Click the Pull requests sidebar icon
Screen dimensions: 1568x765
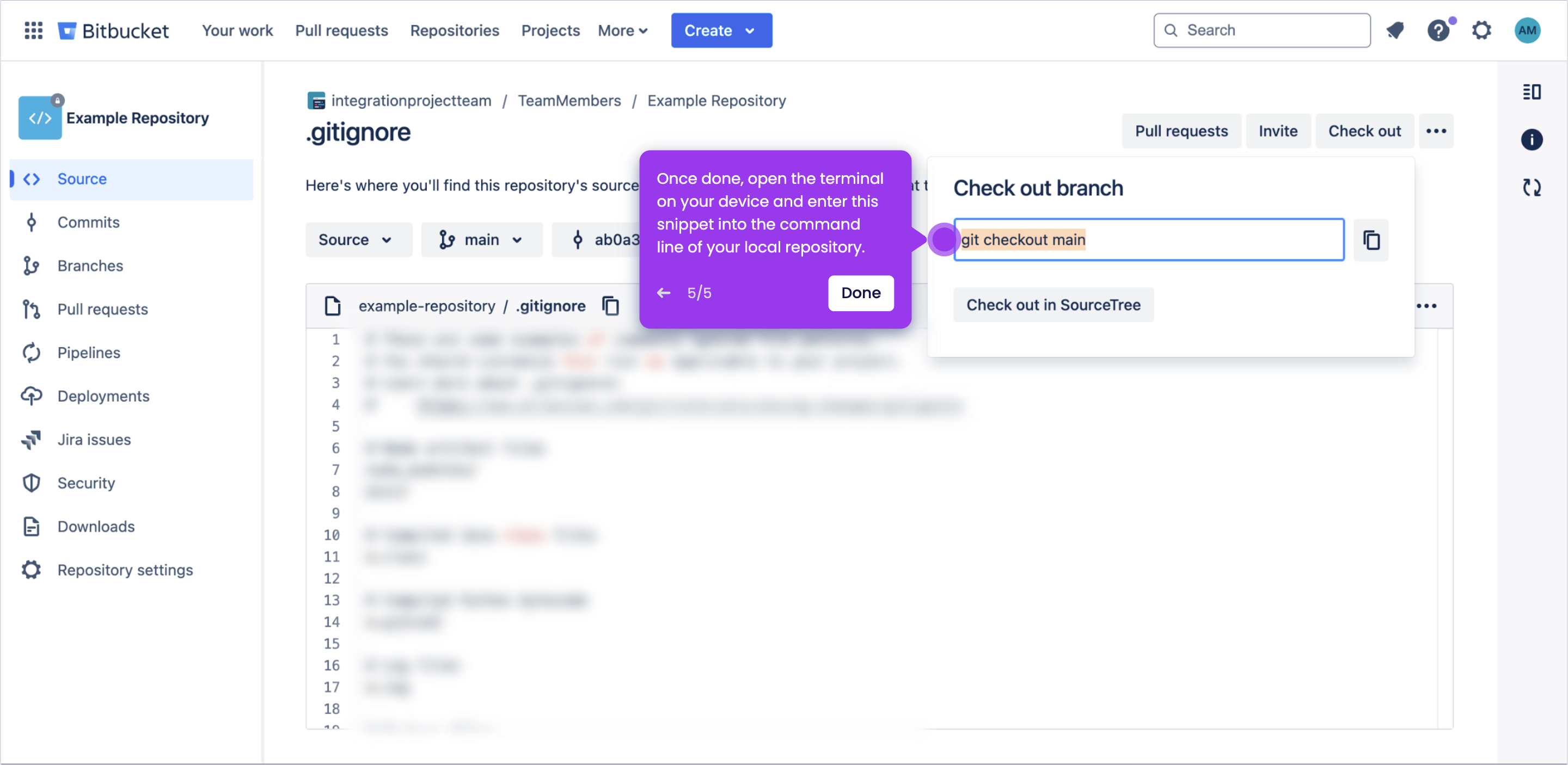32,309
